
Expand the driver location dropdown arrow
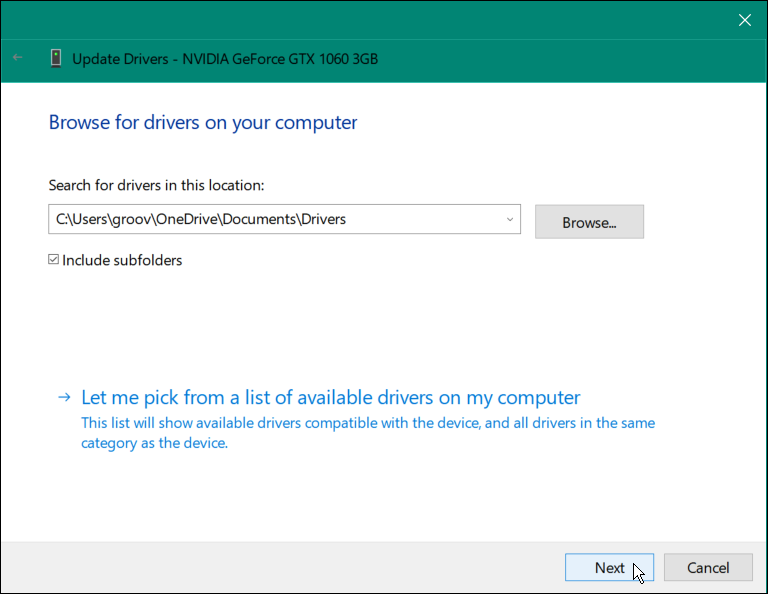click(x=509, y=219)
